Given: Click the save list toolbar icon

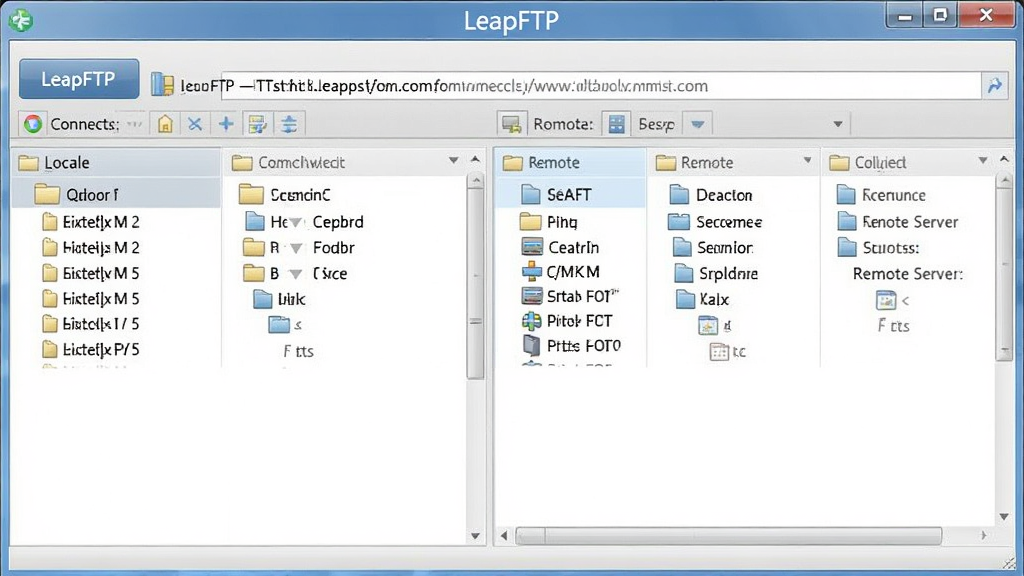Looking at the screenshot, I should [x=257, y=123].
